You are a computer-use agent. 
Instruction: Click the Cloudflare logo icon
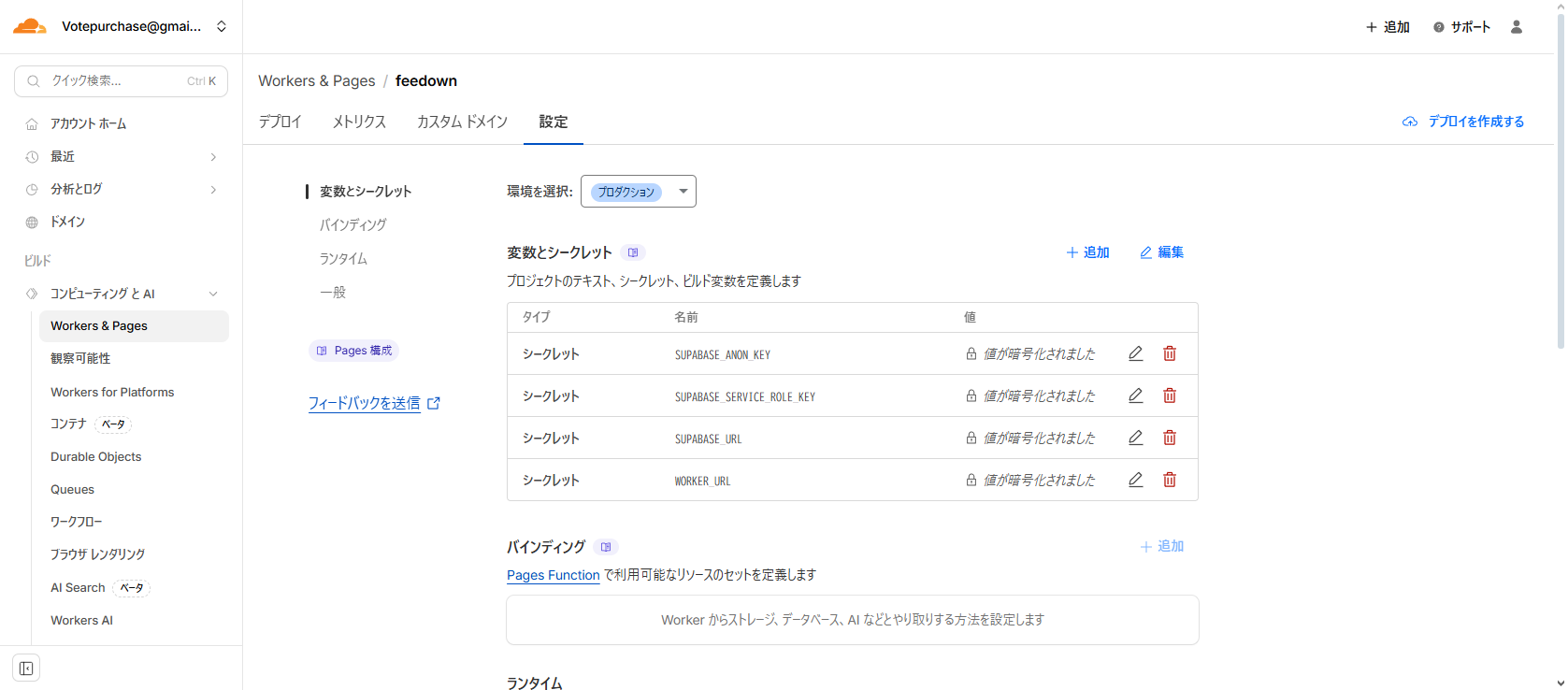coord(30,26)
